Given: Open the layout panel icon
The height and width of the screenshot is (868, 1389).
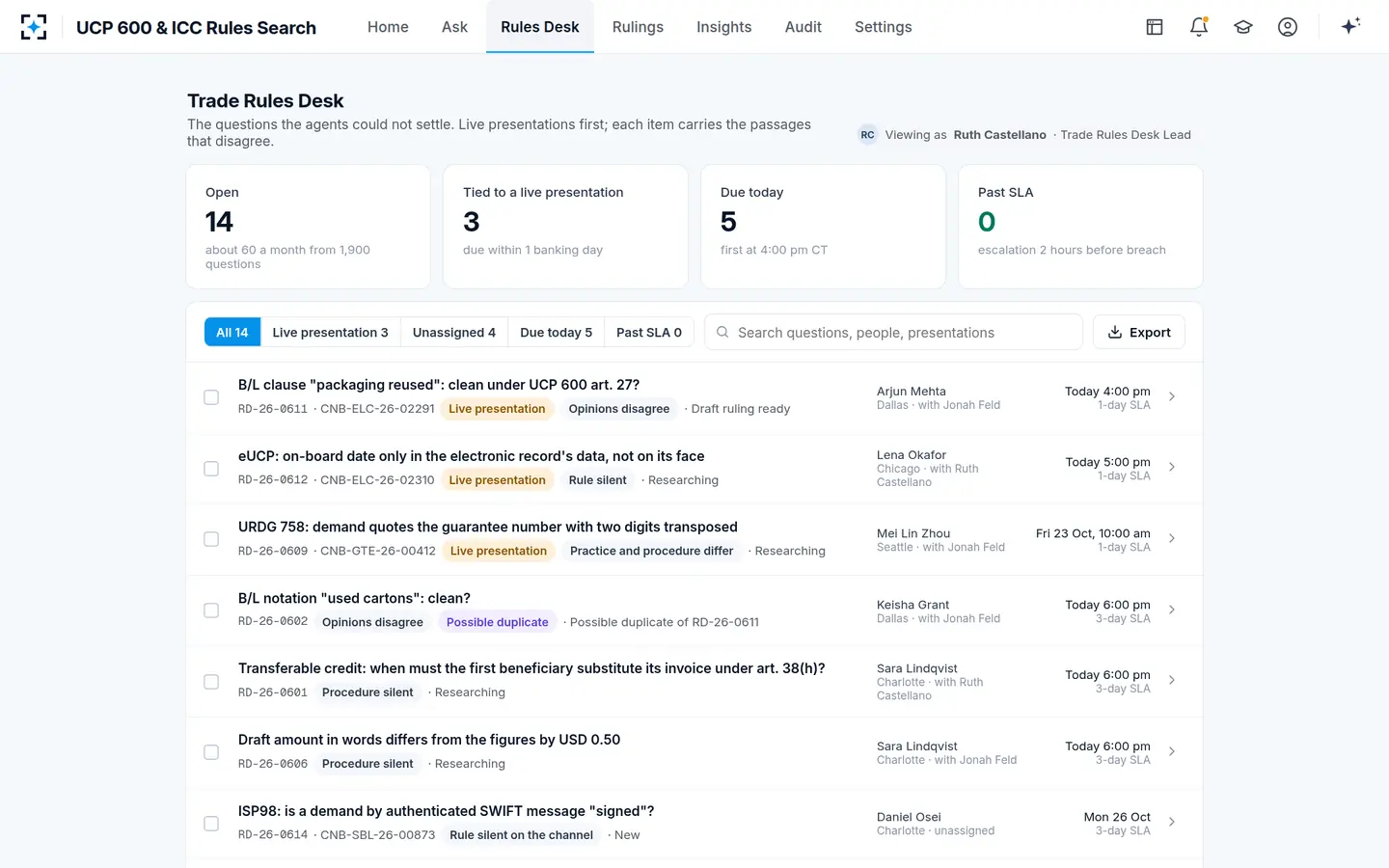Looking at the screenshot, I should 1155,27.
